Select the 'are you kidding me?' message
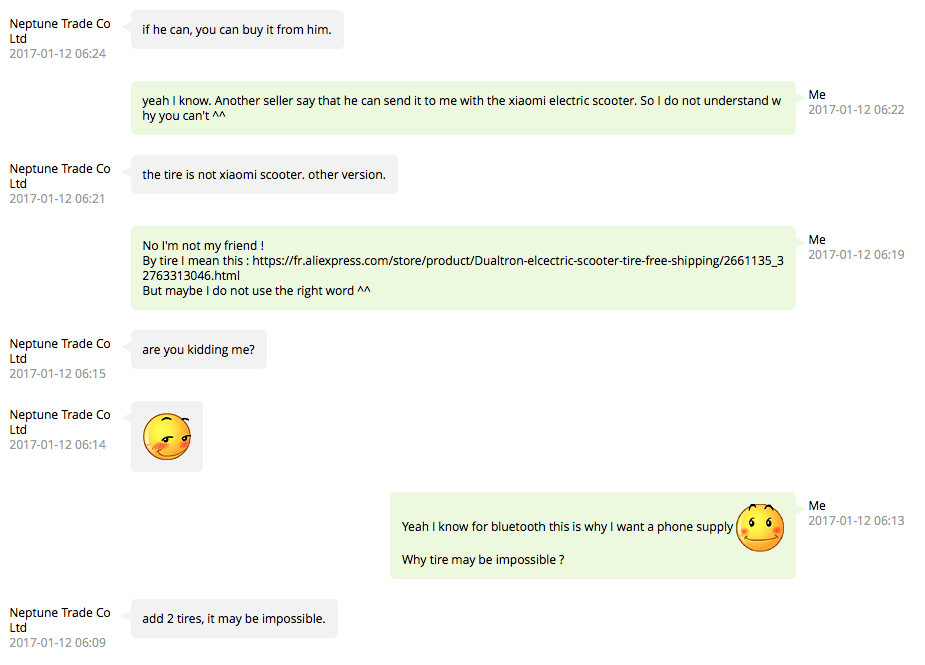Viewport: 925px width, 665px height. pos(199,349)
